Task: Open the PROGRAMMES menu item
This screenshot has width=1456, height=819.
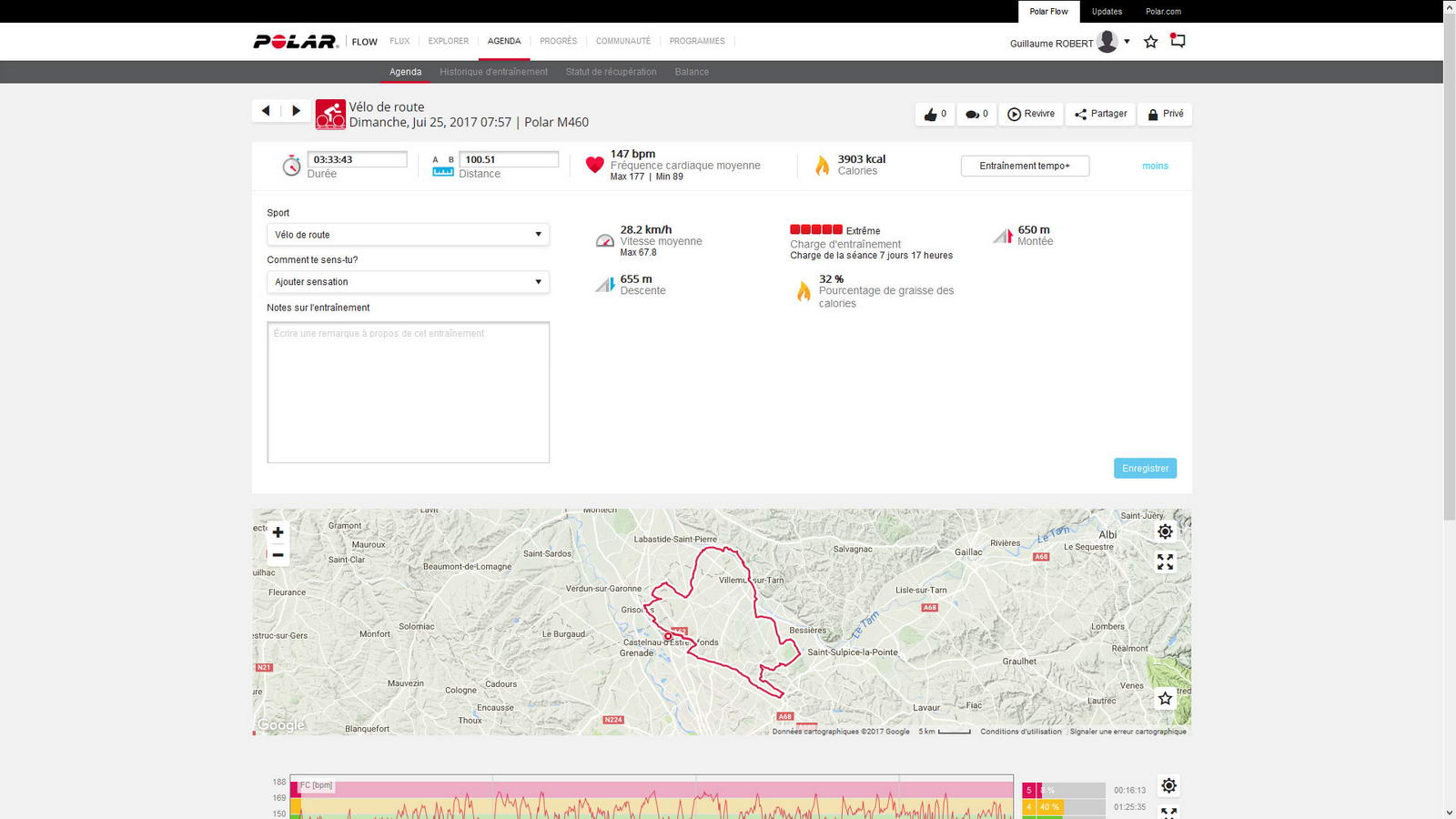Action: coord(697,41)
